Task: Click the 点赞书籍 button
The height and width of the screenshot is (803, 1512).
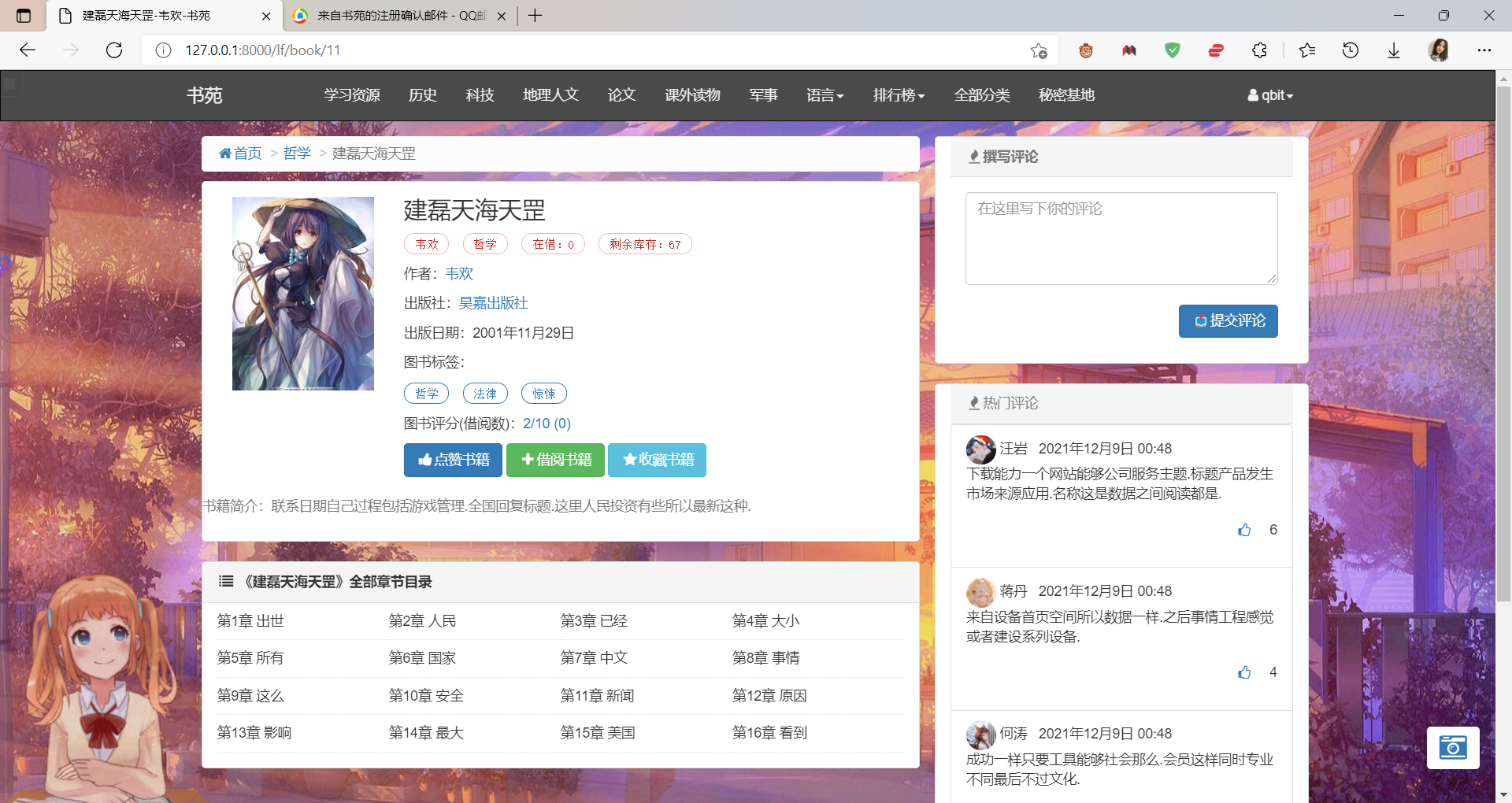Action: click(453, 460)
